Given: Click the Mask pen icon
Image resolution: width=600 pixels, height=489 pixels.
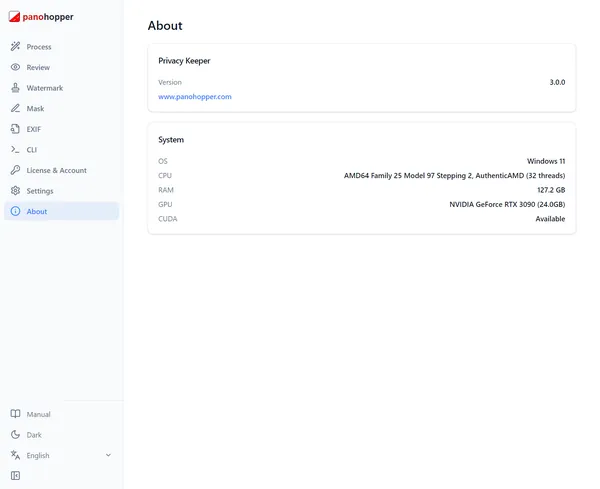Looking at the screenshot, I should point(15,108).
